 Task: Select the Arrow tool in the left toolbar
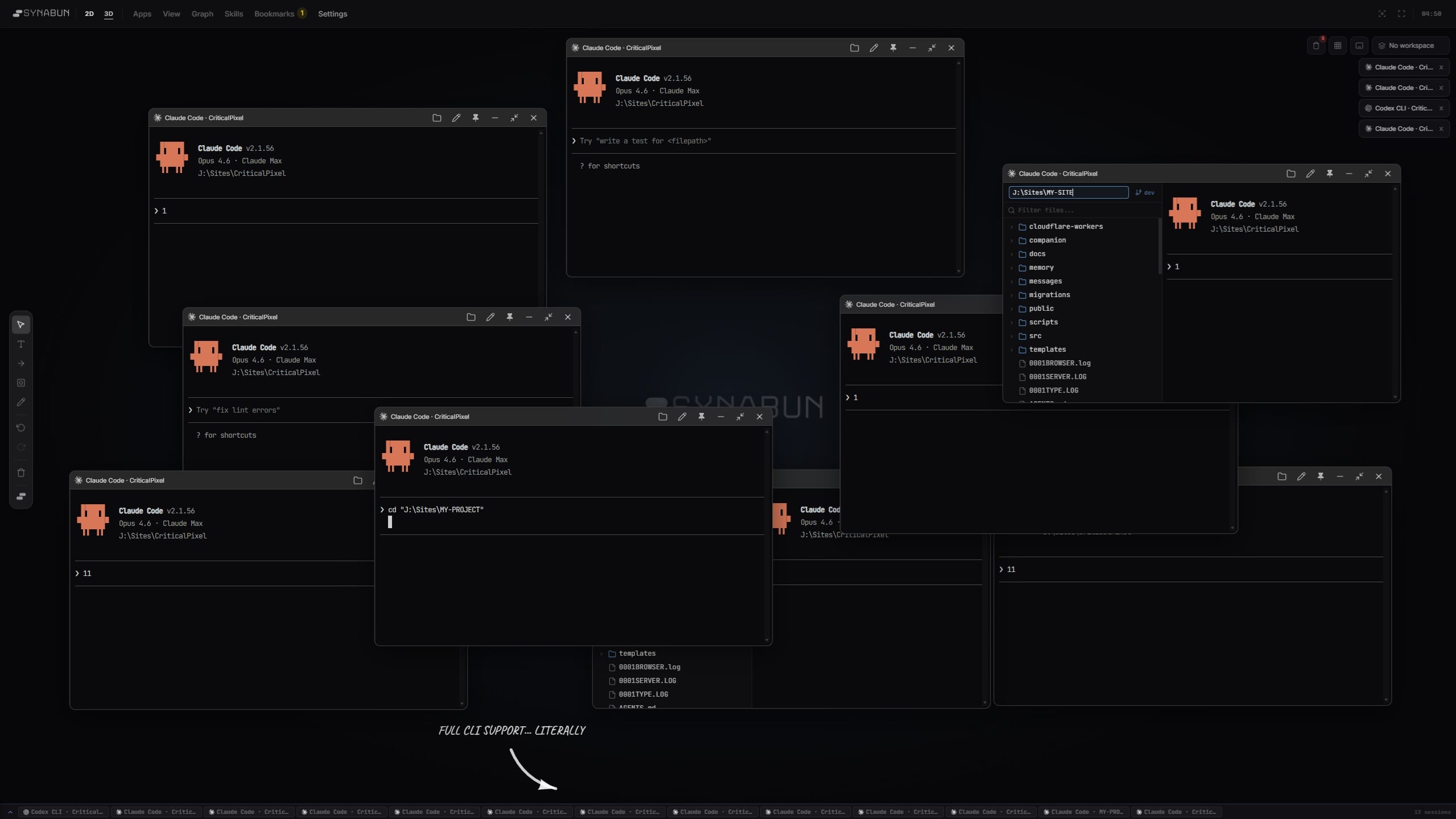tap(21, 363)
